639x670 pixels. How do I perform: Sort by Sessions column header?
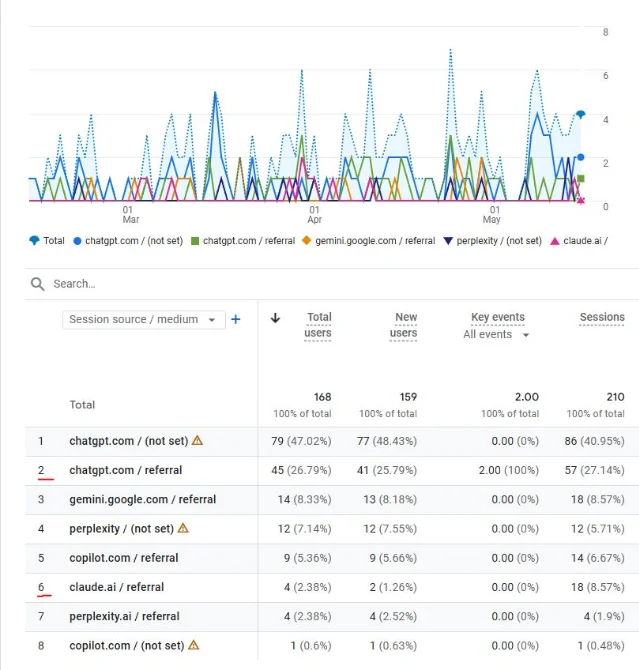[602, 317]
